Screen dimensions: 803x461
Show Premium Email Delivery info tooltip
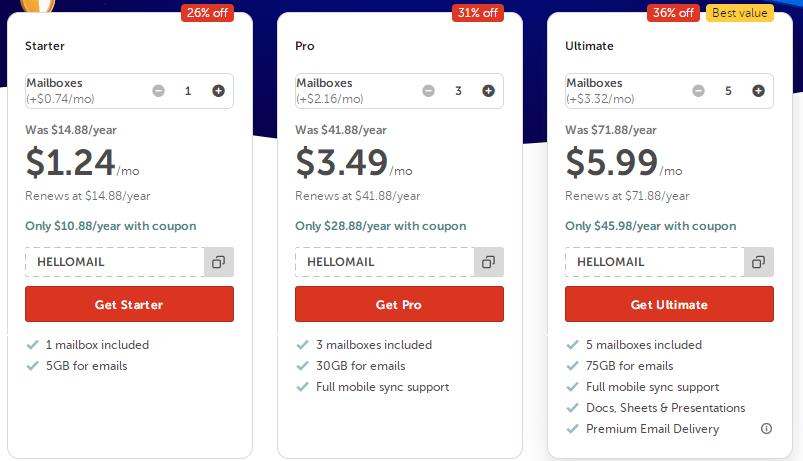pos(766,429)
